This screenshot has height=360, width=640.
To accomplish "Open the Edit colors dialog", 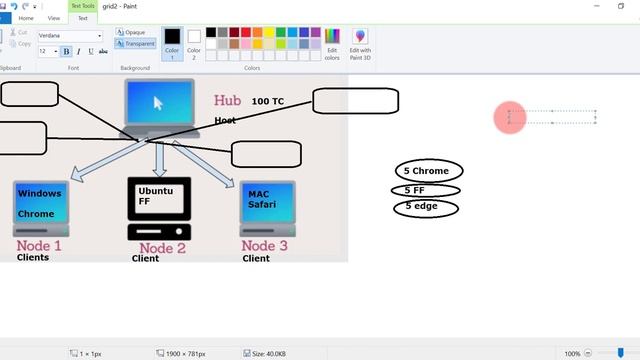I will [x=332, y=44].
